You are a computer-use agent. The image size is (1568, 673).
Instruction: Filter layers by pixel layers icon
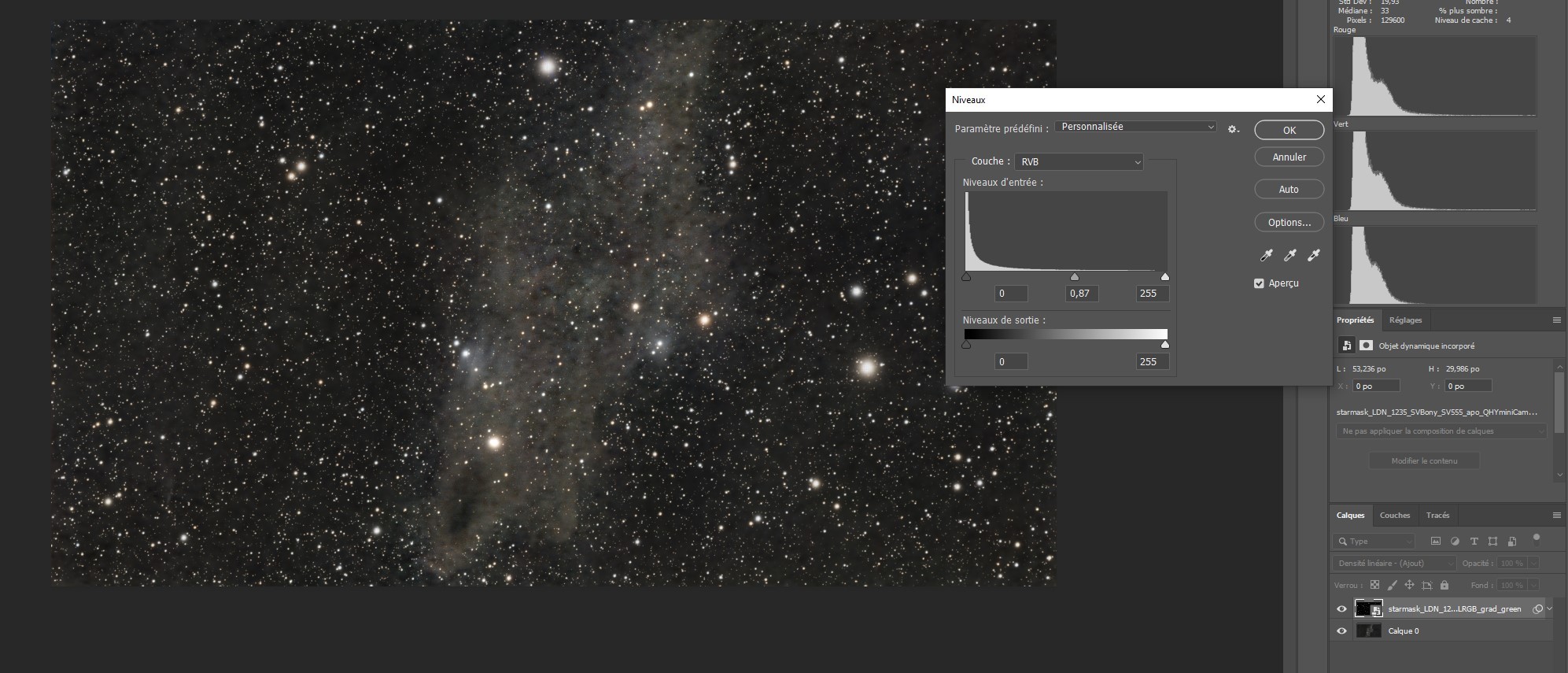[x=1436, y=542]
